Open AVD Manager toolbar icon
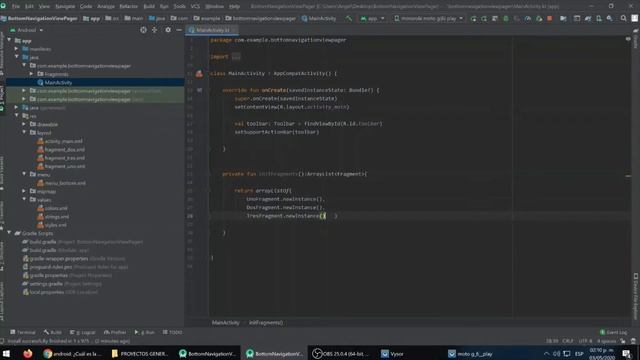The image size is (640, 360). pos(599,18)
